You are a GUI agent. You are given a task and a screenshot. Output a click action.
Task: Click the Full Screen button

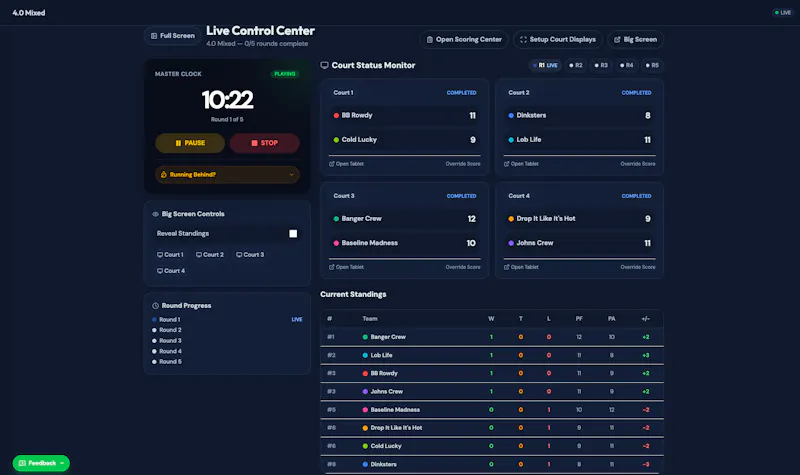172,36
